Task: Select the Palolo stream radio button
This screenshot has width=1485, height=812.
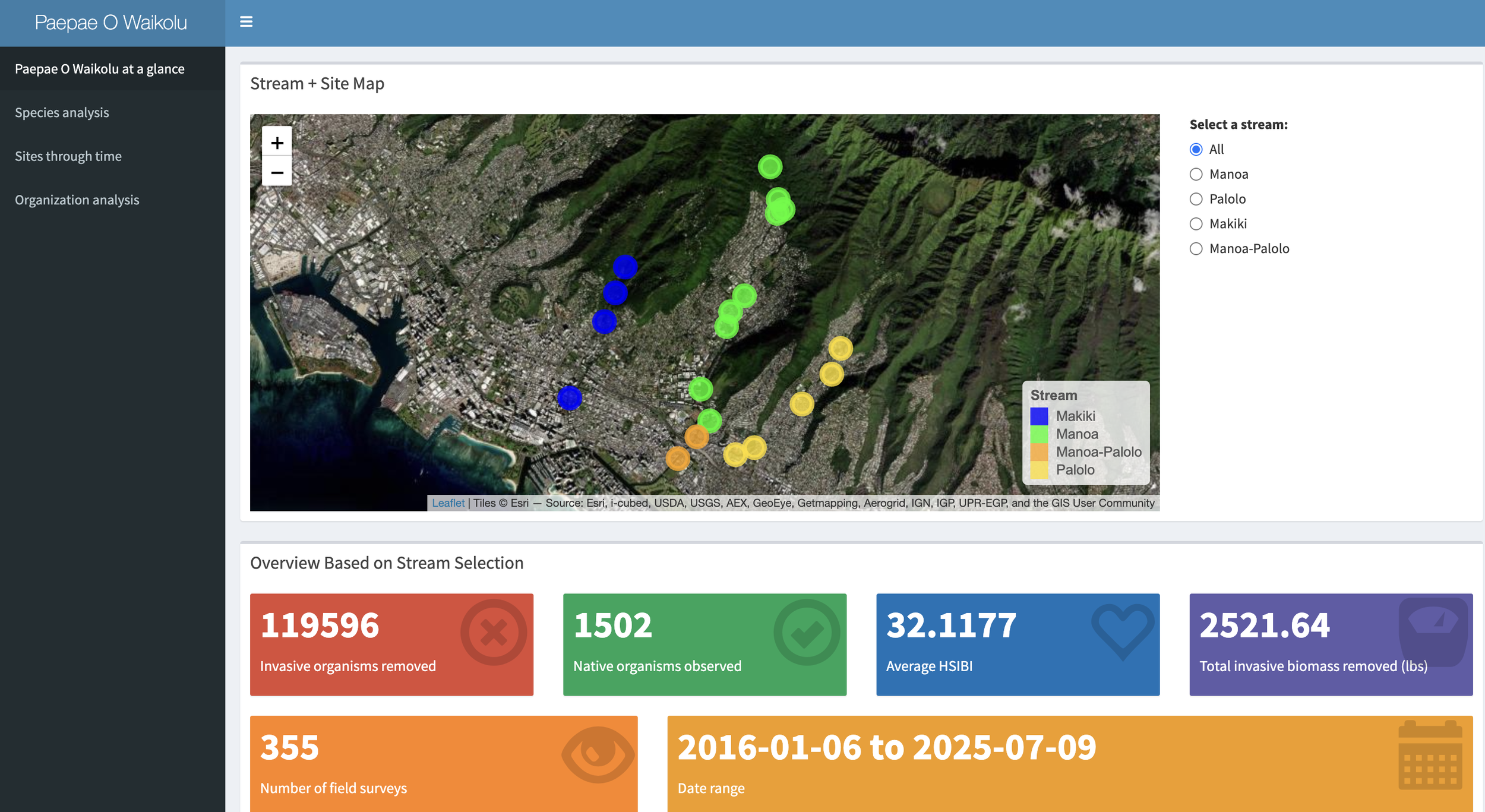Action: coord(1196,199)
